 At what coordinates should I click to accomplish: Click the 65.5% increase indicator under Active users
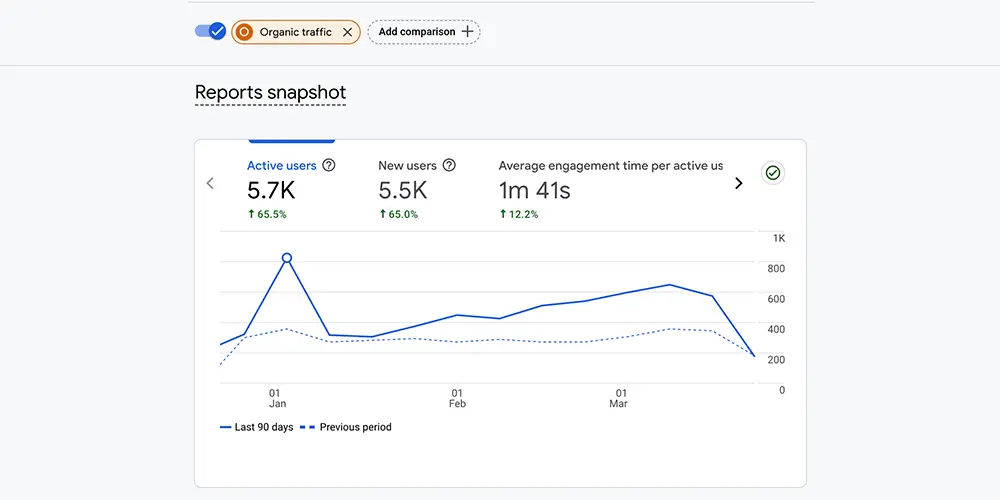[x=267, y=214]
